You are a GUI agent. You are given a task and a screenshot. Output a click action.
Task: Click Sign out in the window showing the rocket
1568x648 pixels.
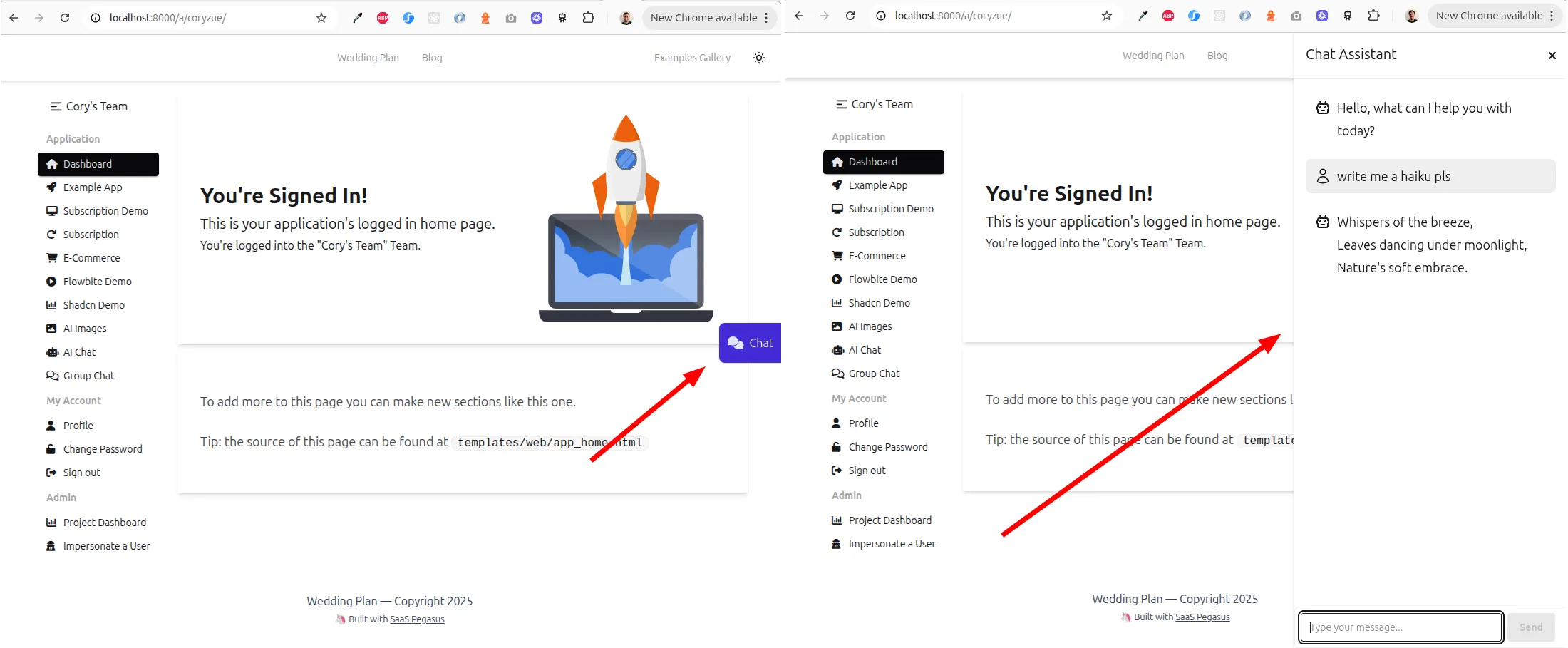point(81,473)
